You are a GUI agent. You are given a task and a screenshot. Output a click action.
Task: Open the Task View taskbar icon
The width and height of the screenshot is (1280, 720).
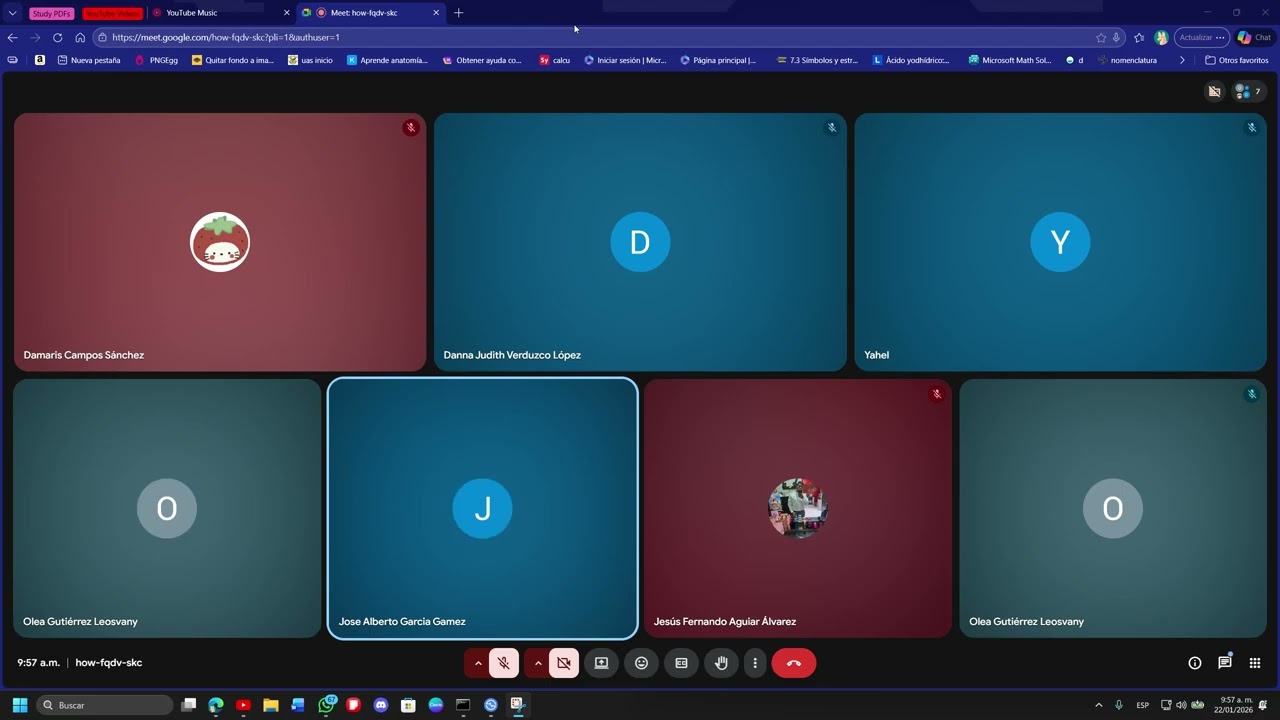188,705
